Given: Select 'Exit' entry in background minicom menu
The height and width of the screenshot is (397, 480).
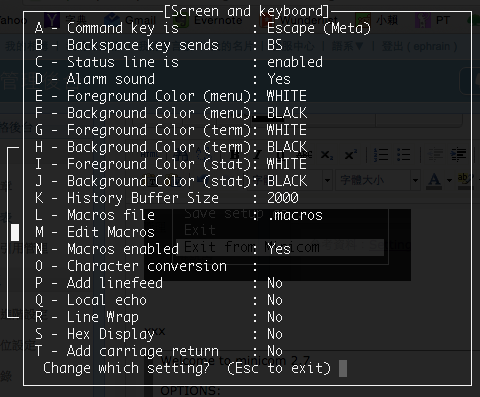Looking at the screenshot, I should click(200, 230).
